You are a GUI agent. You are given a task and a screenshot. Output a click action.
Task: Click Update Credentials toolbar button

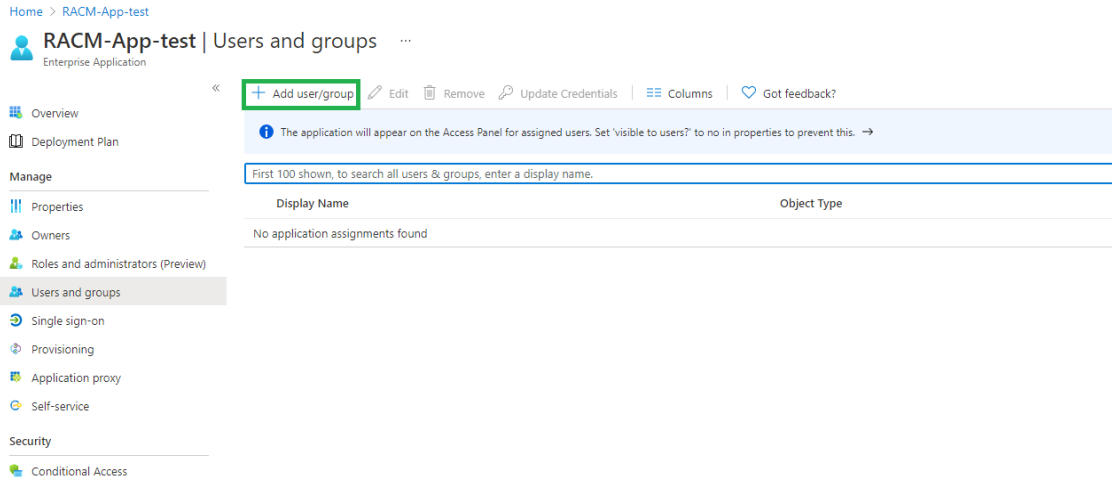pyautogui.click(x=557, y=94)
